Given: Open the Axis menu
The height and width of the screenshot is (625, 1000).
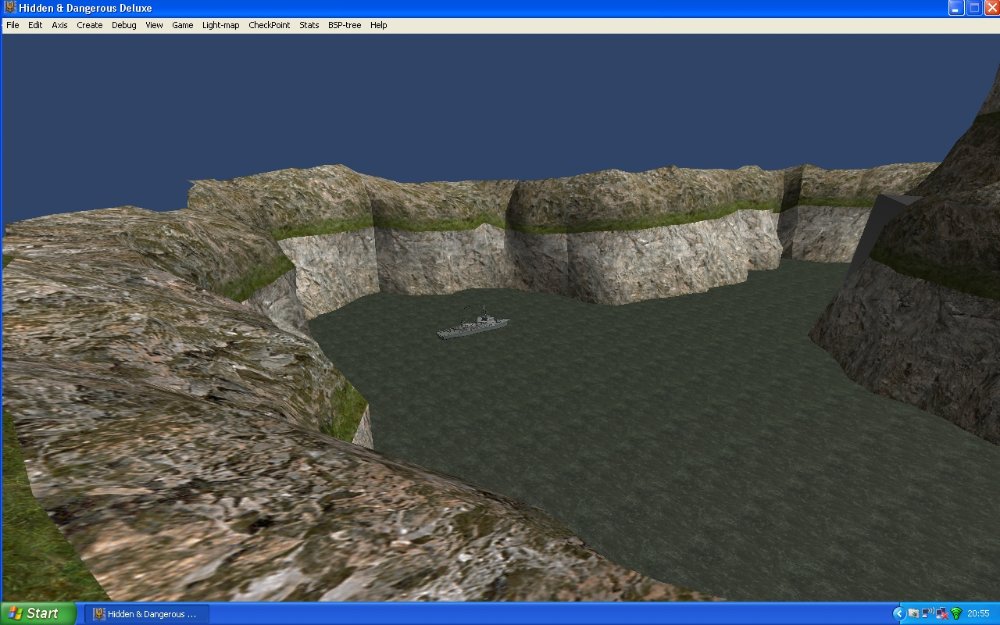Looking at the screenshot, I should [59, 25].
